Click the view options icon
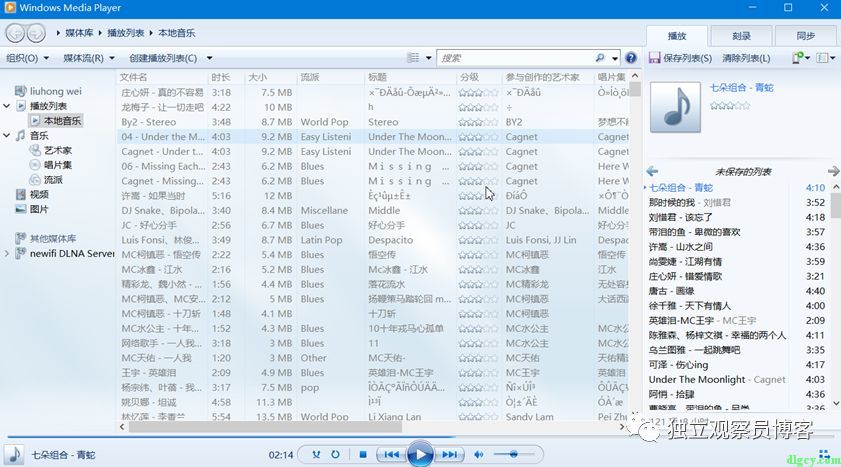This screenshot has width=841, height=467. coord(413,58)
